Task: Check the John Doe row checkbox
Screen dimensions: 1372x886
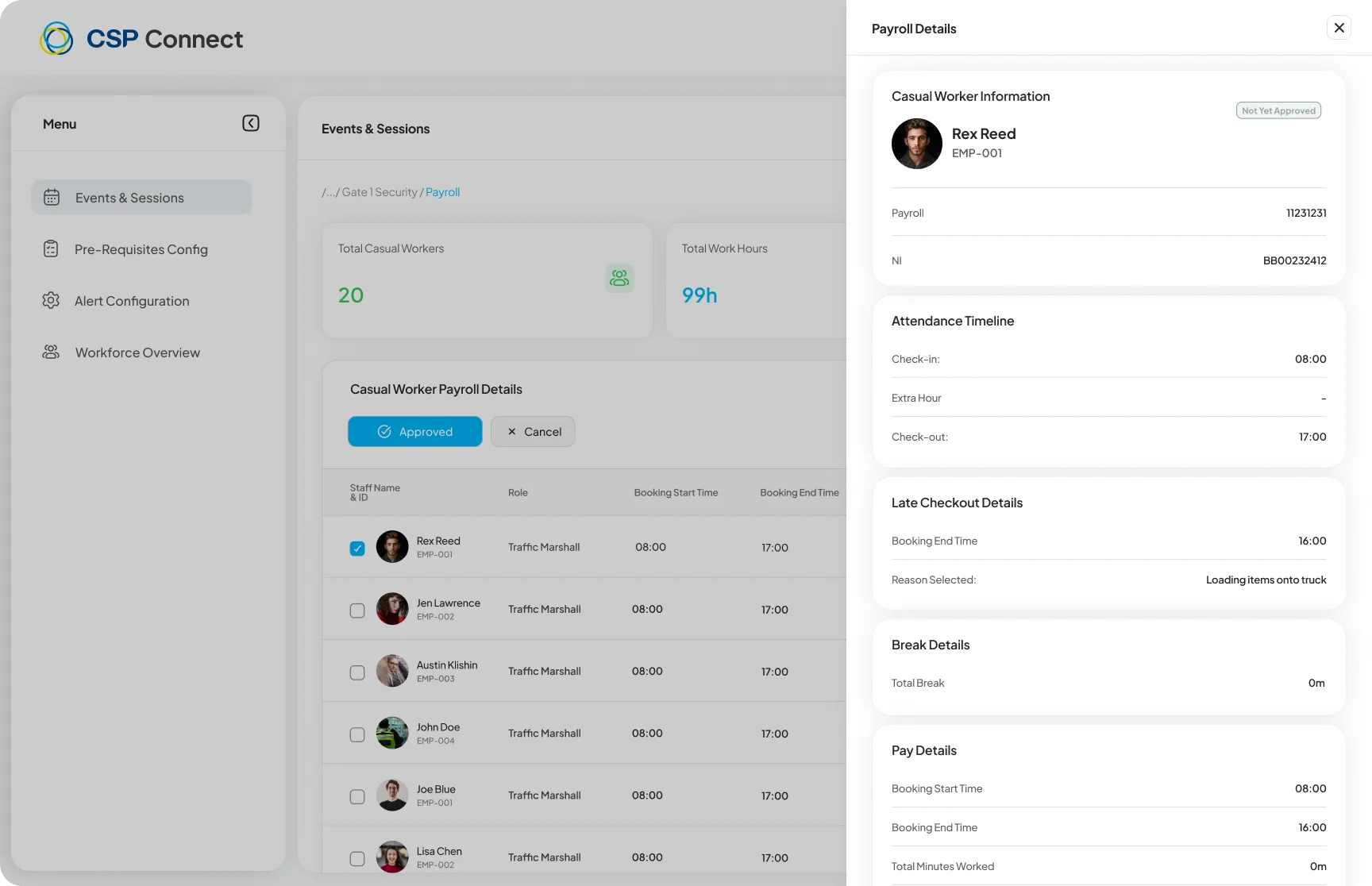Action: [357, 734]
